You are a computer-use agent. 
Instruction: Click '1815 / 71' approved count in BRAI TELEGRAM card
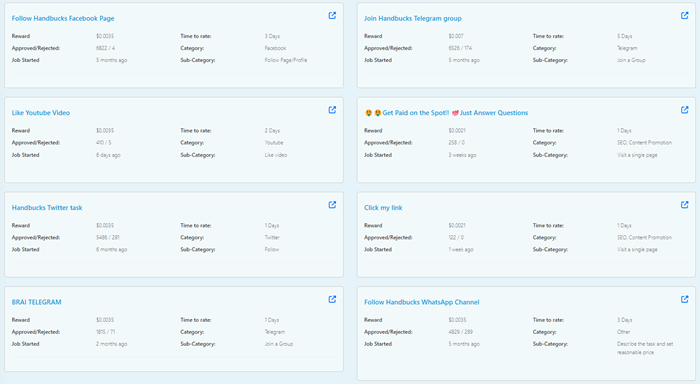coord(105,332)
